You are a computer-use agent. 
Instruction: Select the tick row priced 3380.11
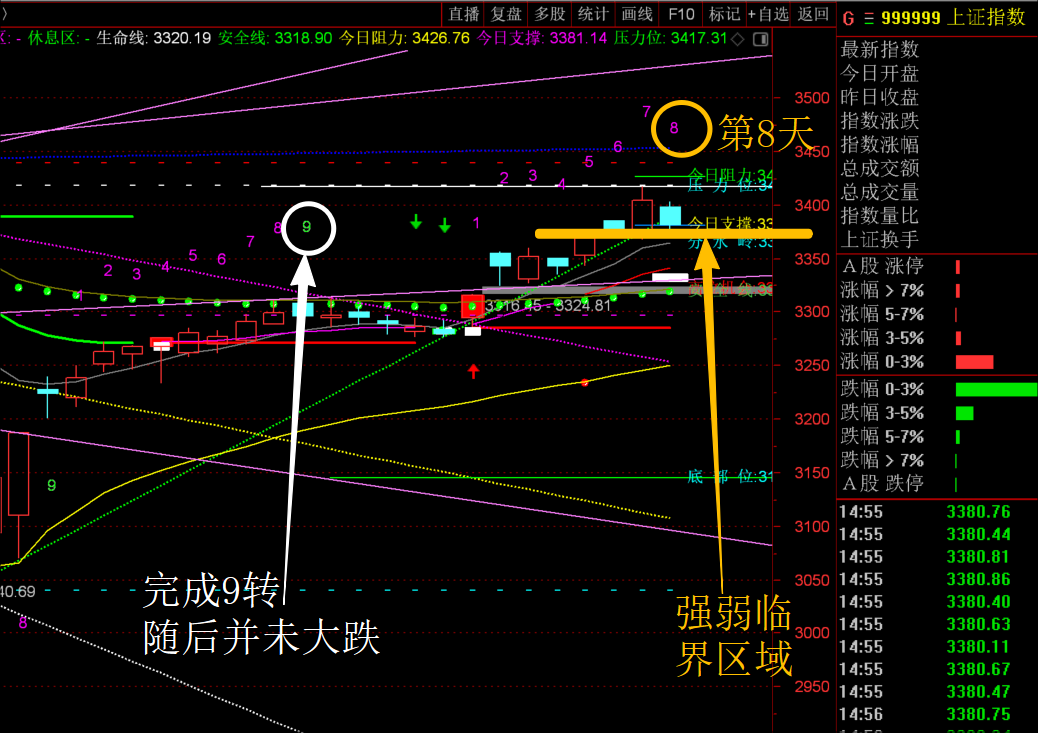pos(937,647)
